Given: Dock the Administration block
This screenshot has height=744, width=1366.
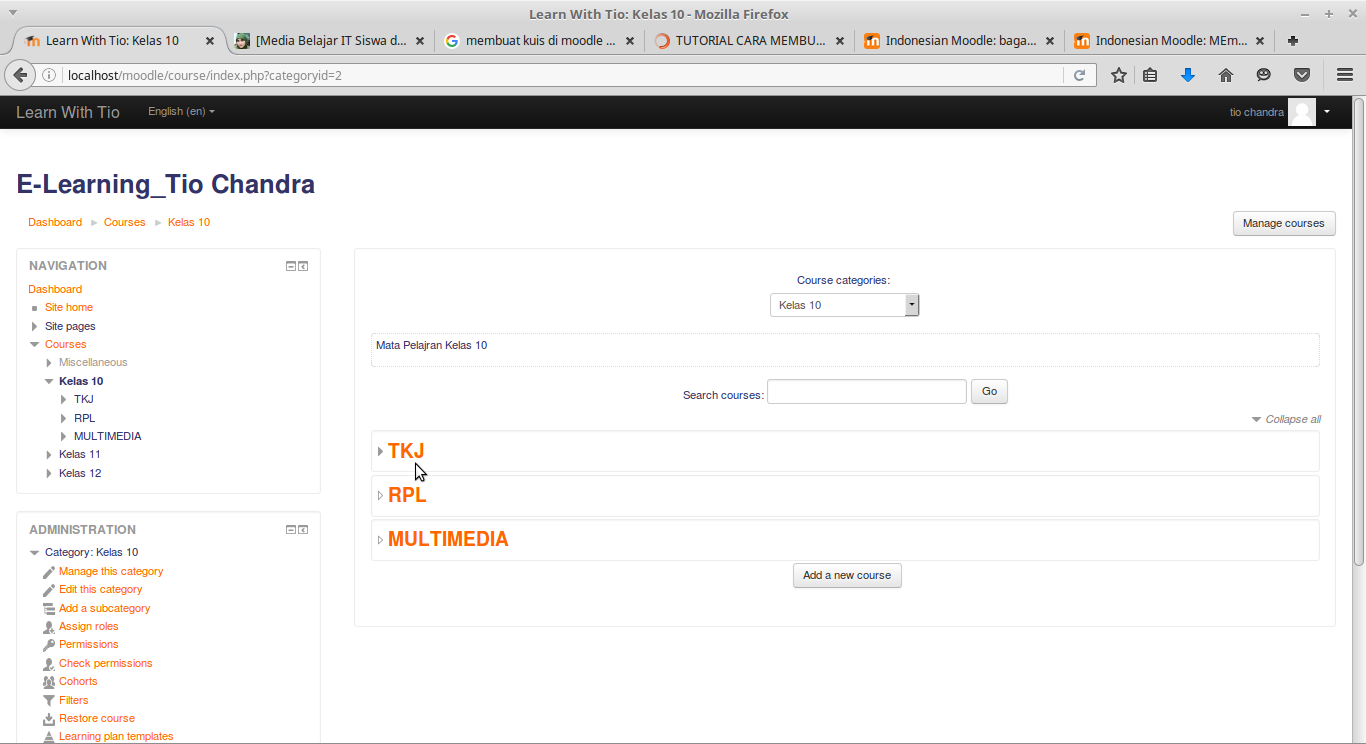Looking at the screenshot, I should [x=303, y=529].
